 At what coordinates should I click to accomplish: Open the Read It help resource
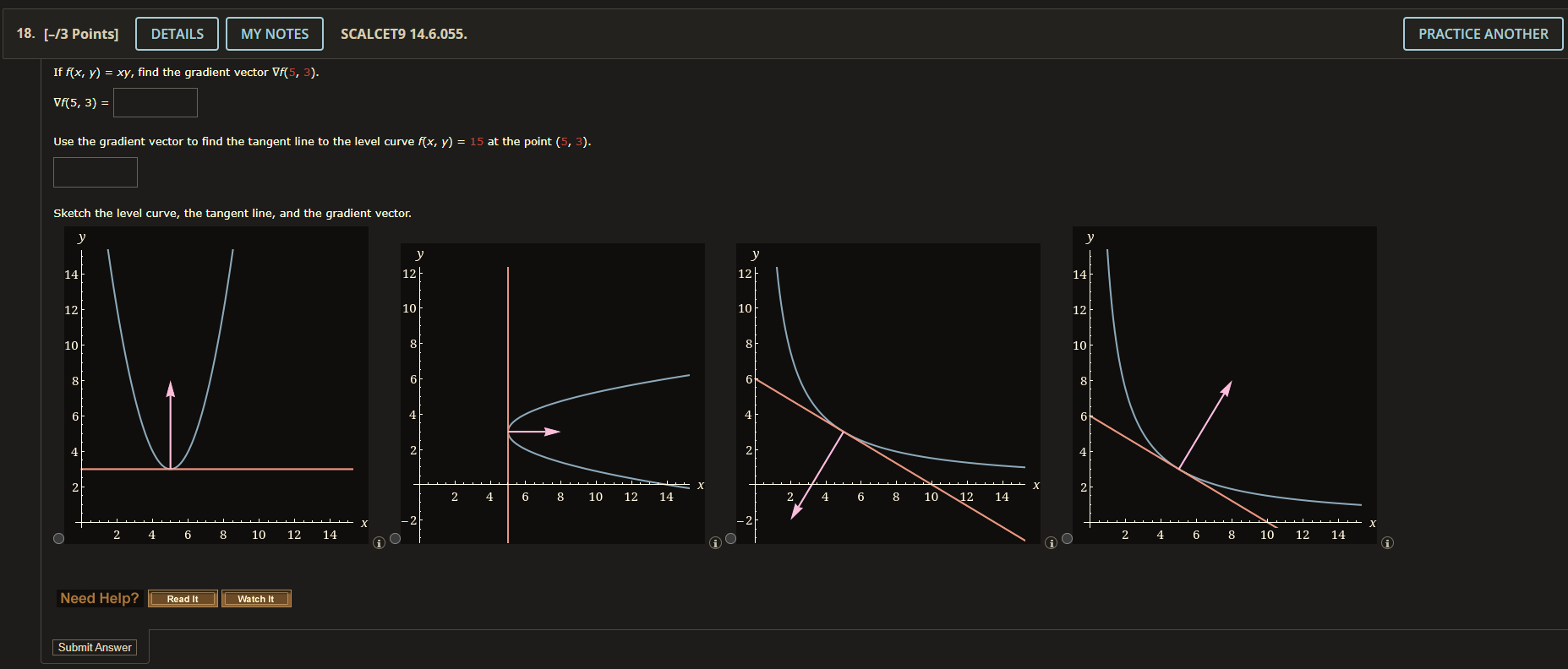183,599
